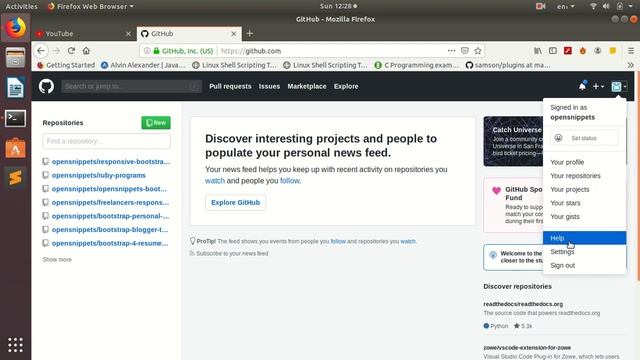Screen dimensions: 640x360
Task: Open the Firefox account icon
Action: (x=598, y=51)
